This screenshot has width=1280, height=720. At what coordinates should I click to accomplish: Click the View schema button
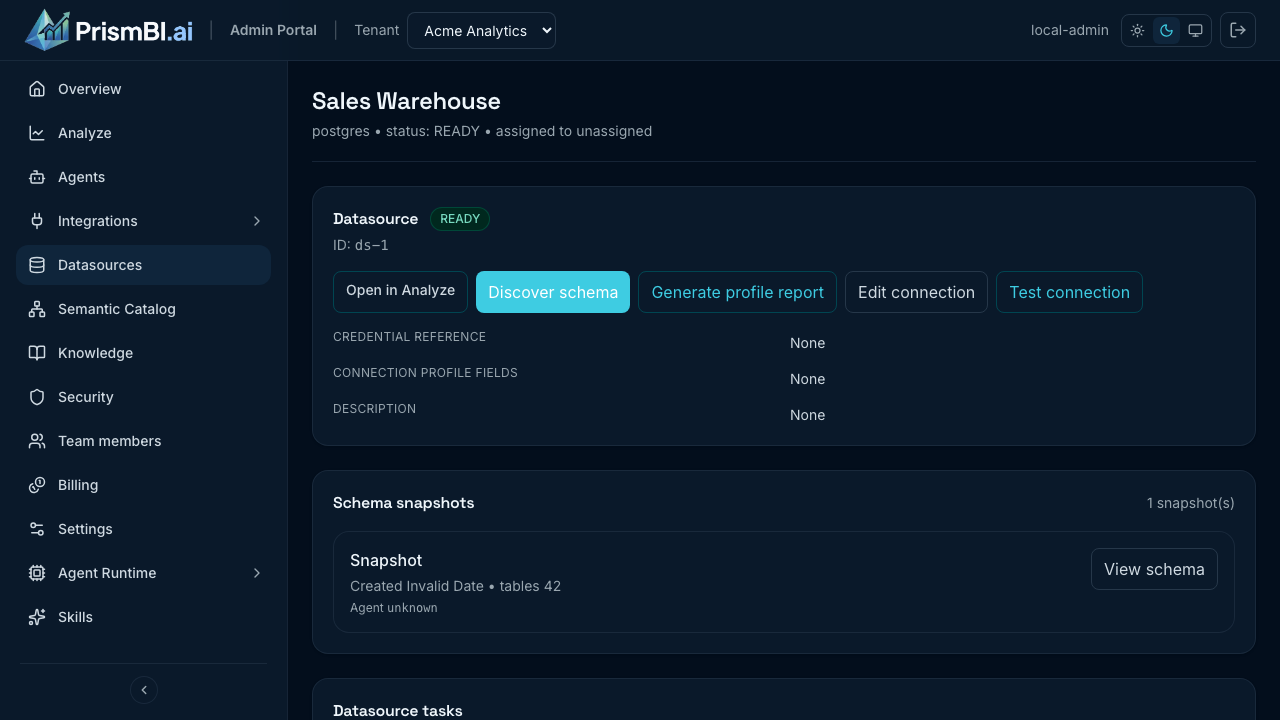(x=1154, y=569)
